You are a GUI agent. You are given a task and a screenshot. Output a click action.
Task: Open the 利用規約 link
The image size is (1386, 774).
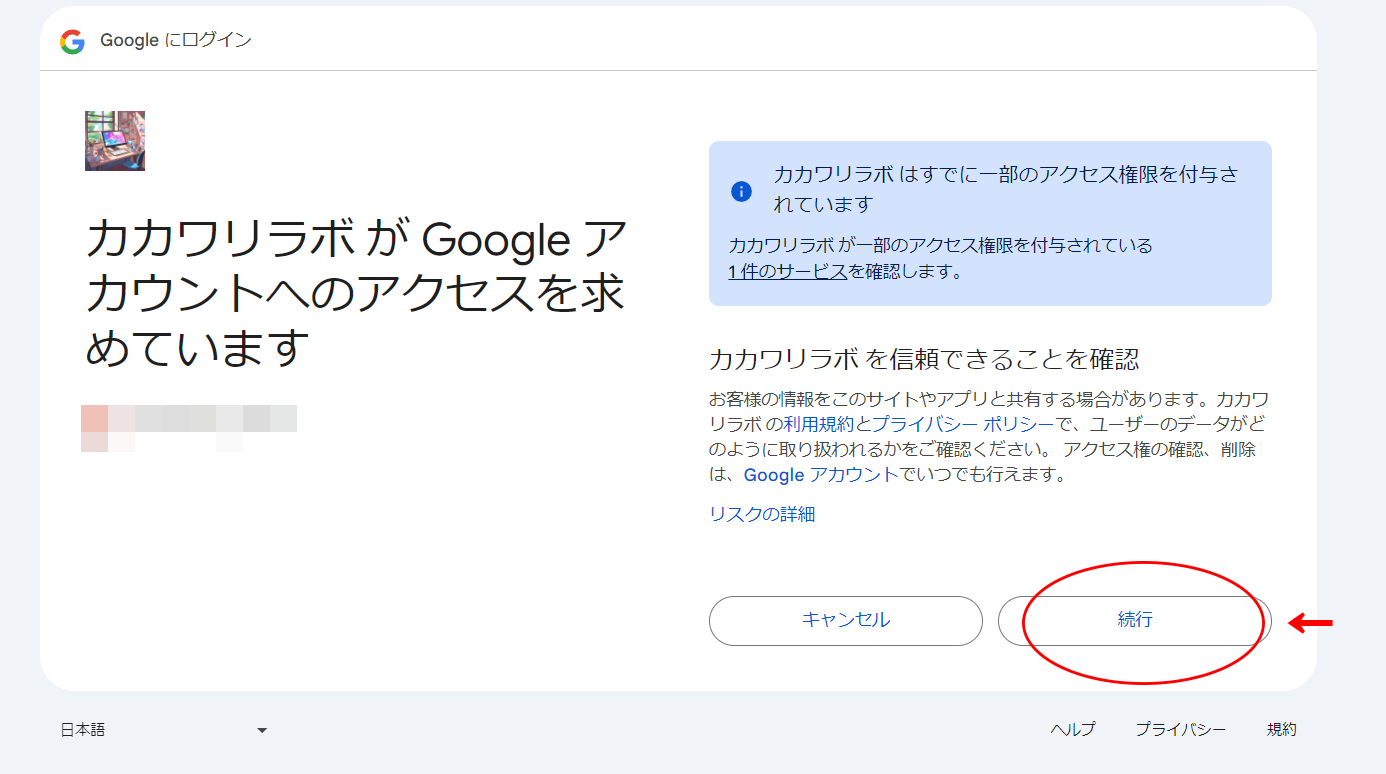820,424
